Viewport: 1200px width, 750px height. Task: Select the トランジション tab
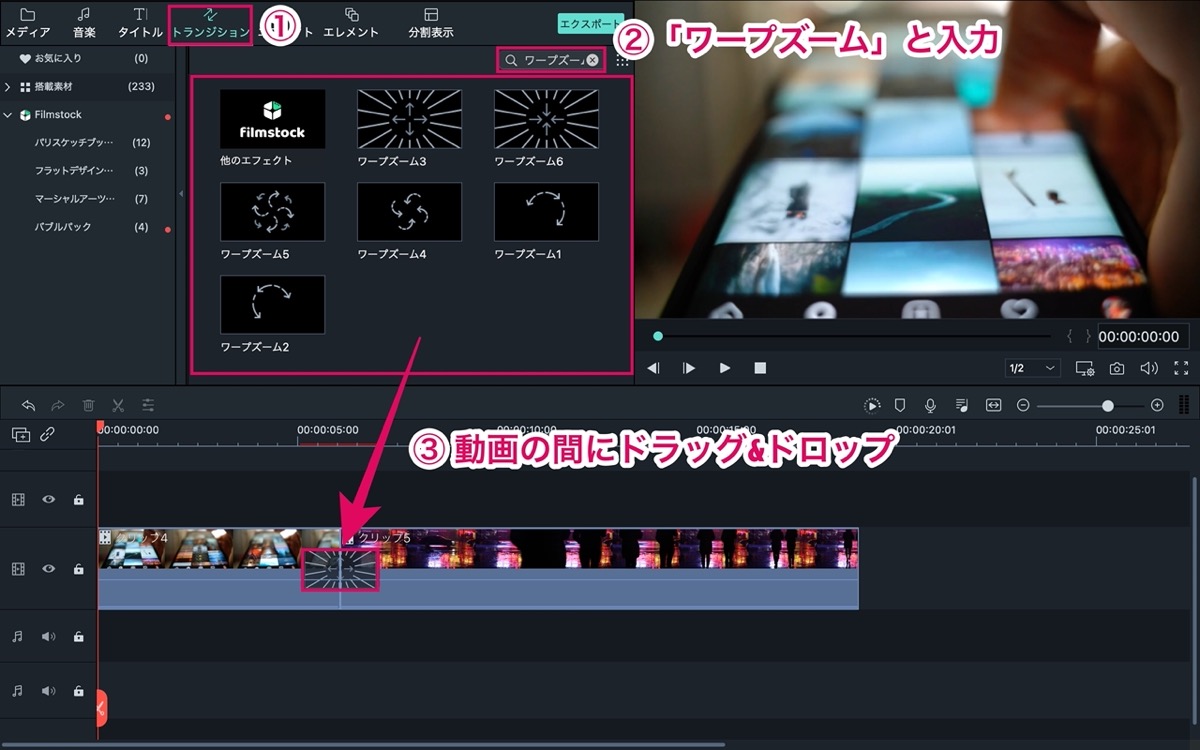[x=210, y=23]
